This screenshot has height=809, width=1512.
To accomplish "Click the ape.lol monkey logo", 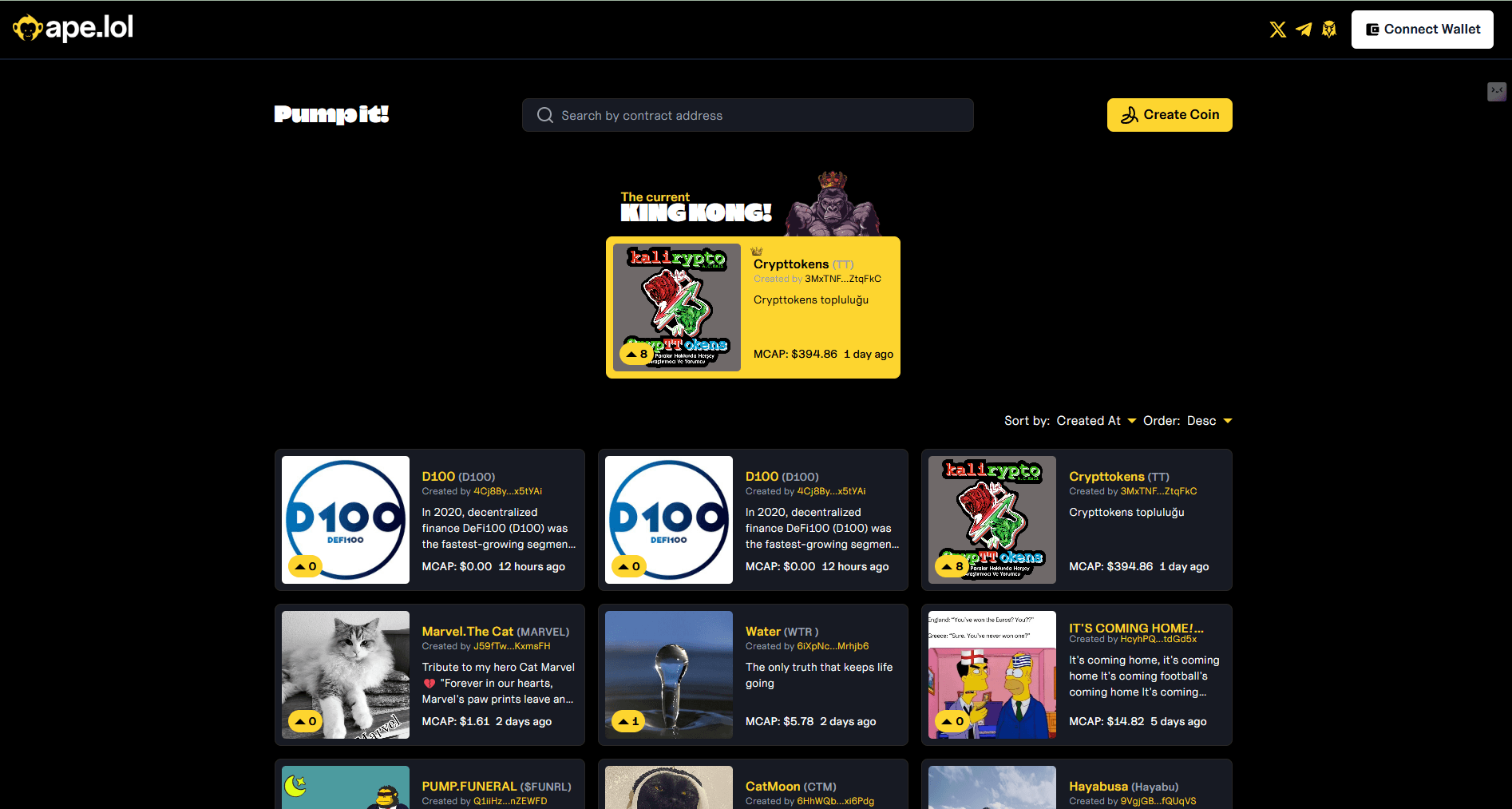I will (73, 28).
